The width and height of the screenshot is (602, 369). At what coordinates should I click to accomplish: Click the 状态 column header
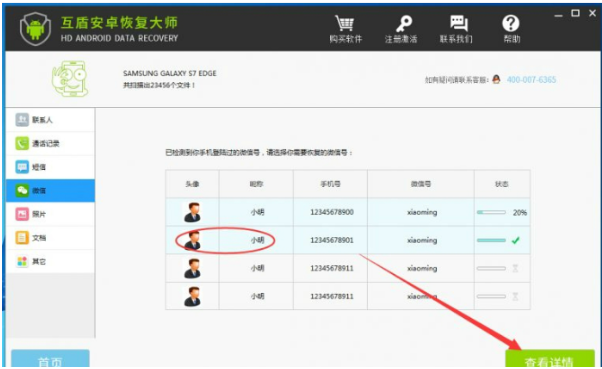click(x=502, y=184)
